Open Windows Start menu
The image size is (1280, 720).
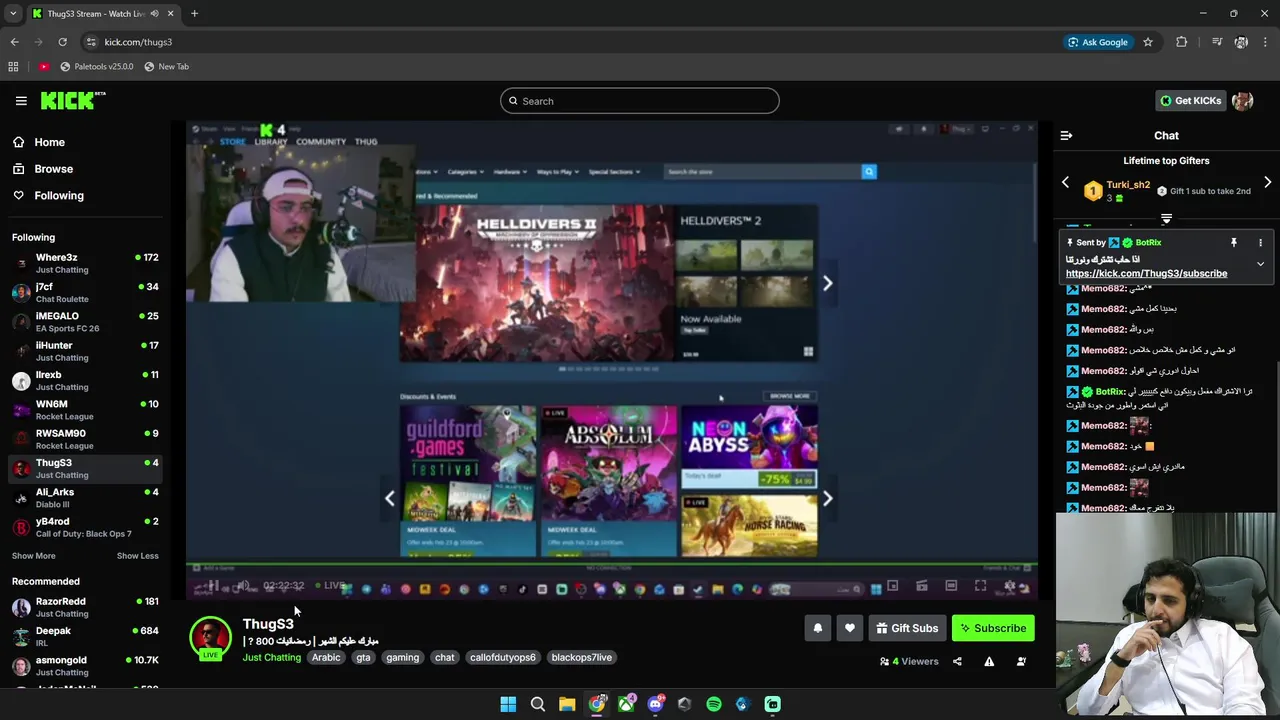(508, 704)
